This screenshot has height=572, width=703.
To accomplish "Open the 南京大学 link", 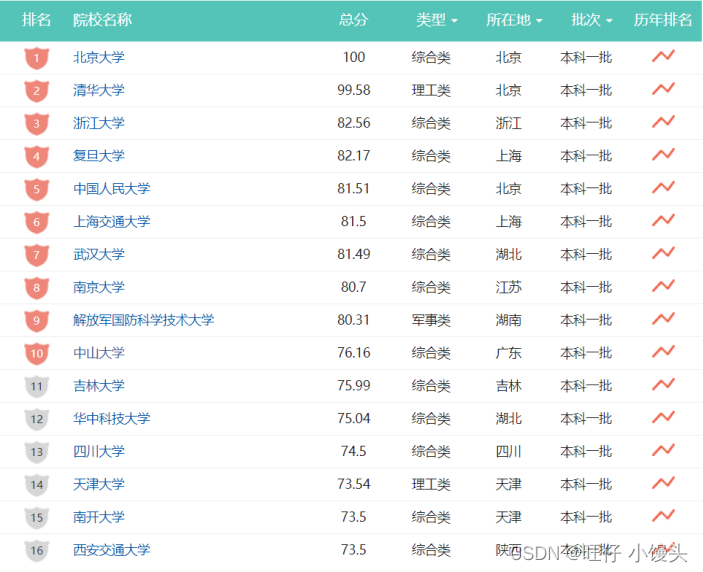I will click(x=99, y=287).
